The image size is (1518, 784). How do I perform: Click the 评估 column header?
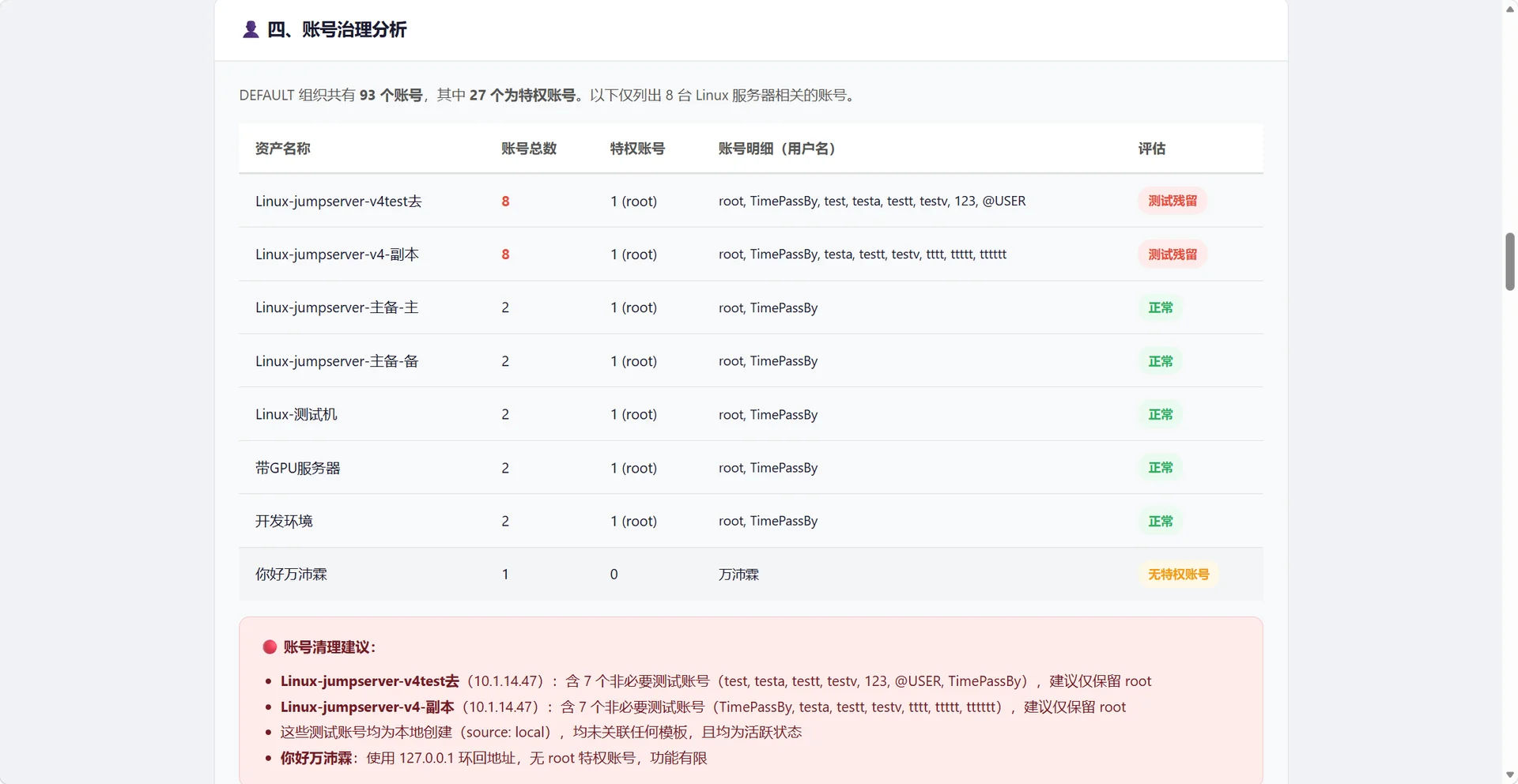tap(1152, 149)
